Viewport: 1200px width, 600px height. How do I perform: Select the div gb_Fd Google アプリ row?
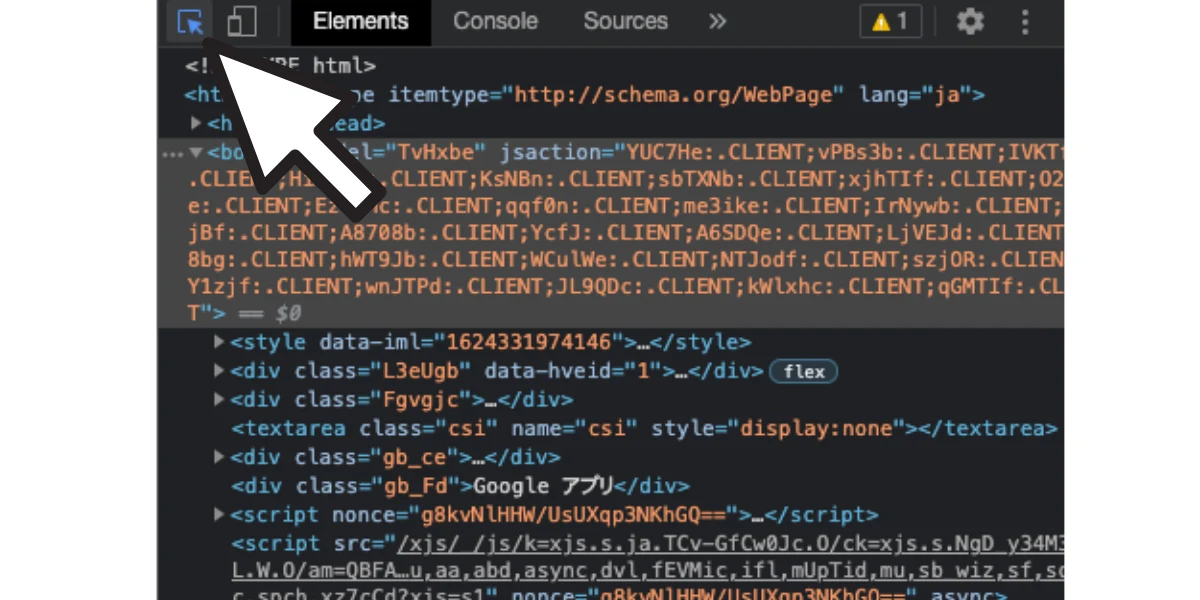click(460, 487)
